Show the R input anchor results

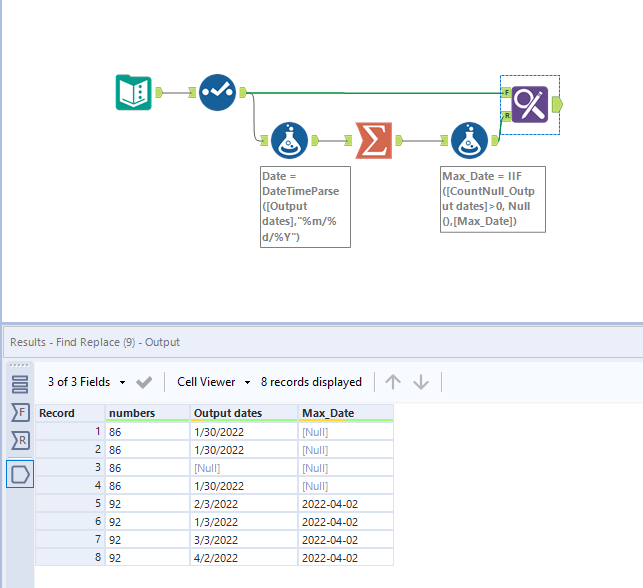pyautogui.click(x=20, y=441)
